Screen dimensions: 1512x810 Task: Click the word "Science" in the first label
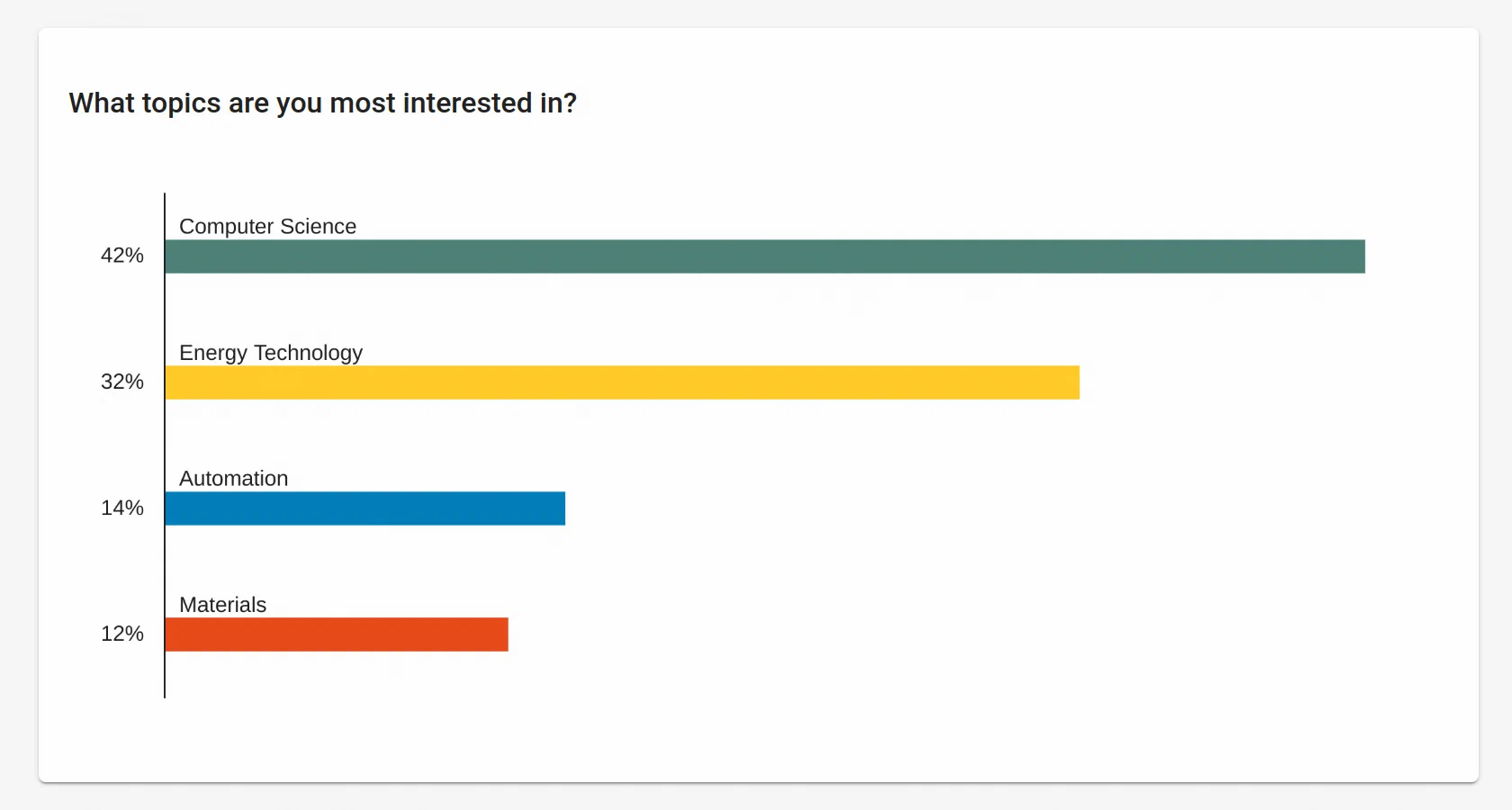tap(318, 227)
